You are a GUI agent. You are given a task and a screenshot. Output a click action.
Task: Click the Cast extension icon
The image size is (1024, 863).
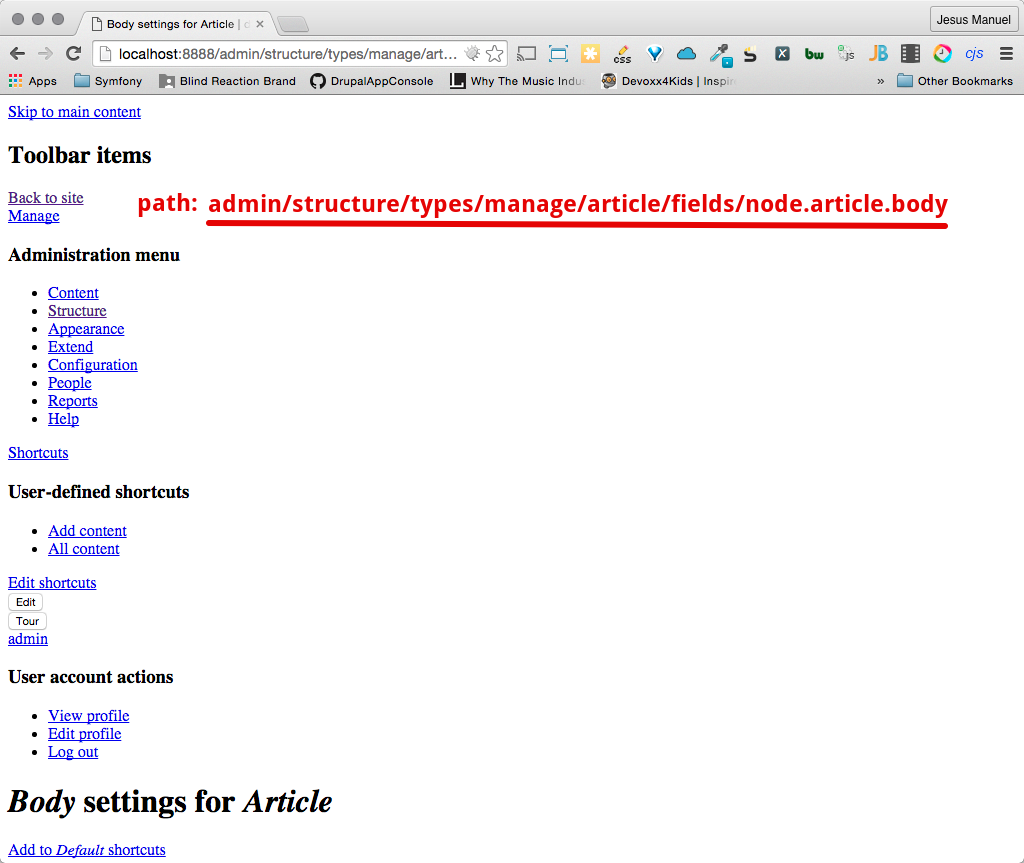click(526, 54)
